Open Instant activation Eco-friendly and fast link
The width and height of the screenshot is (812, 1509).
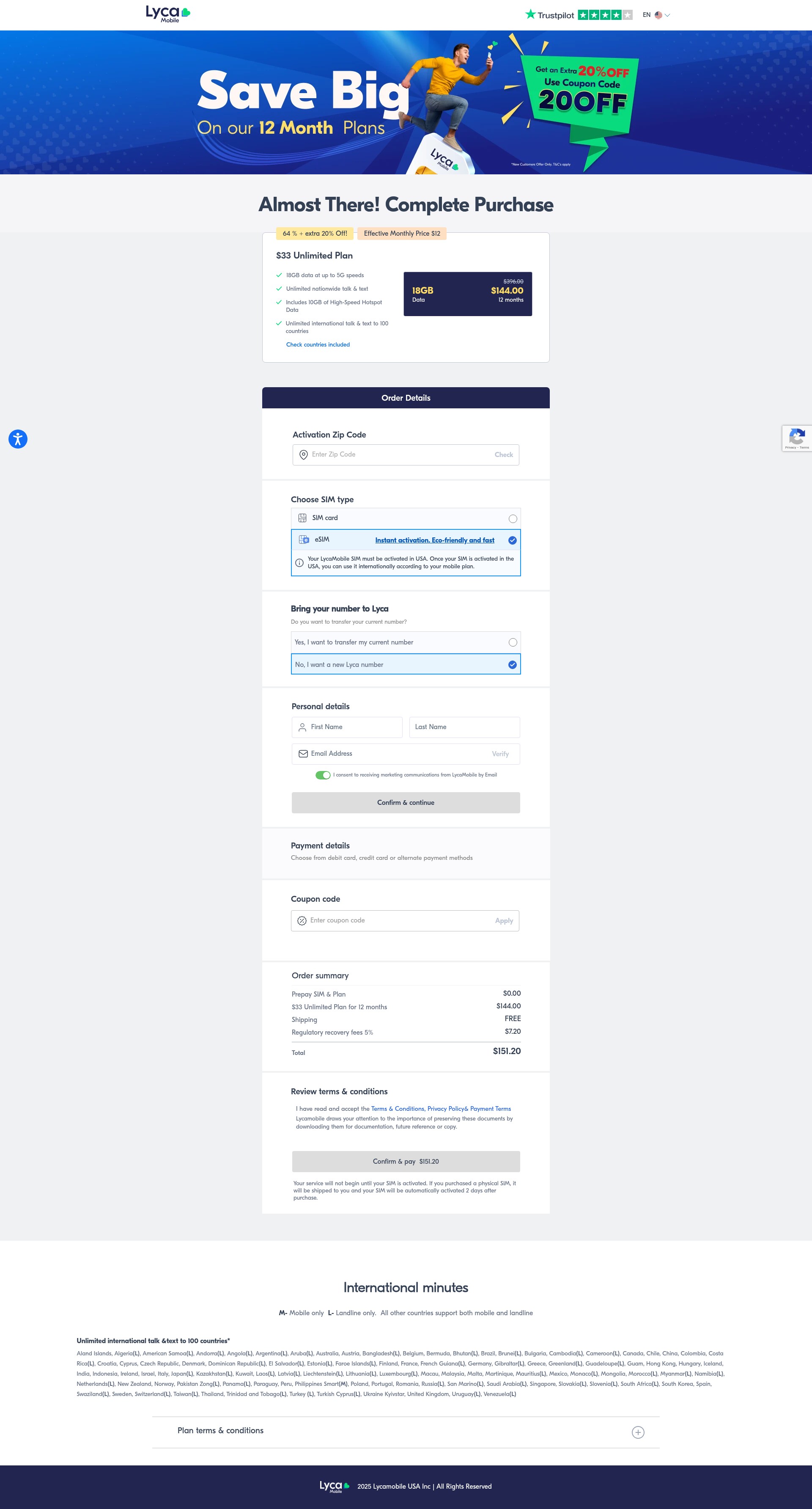pos(434,540)
